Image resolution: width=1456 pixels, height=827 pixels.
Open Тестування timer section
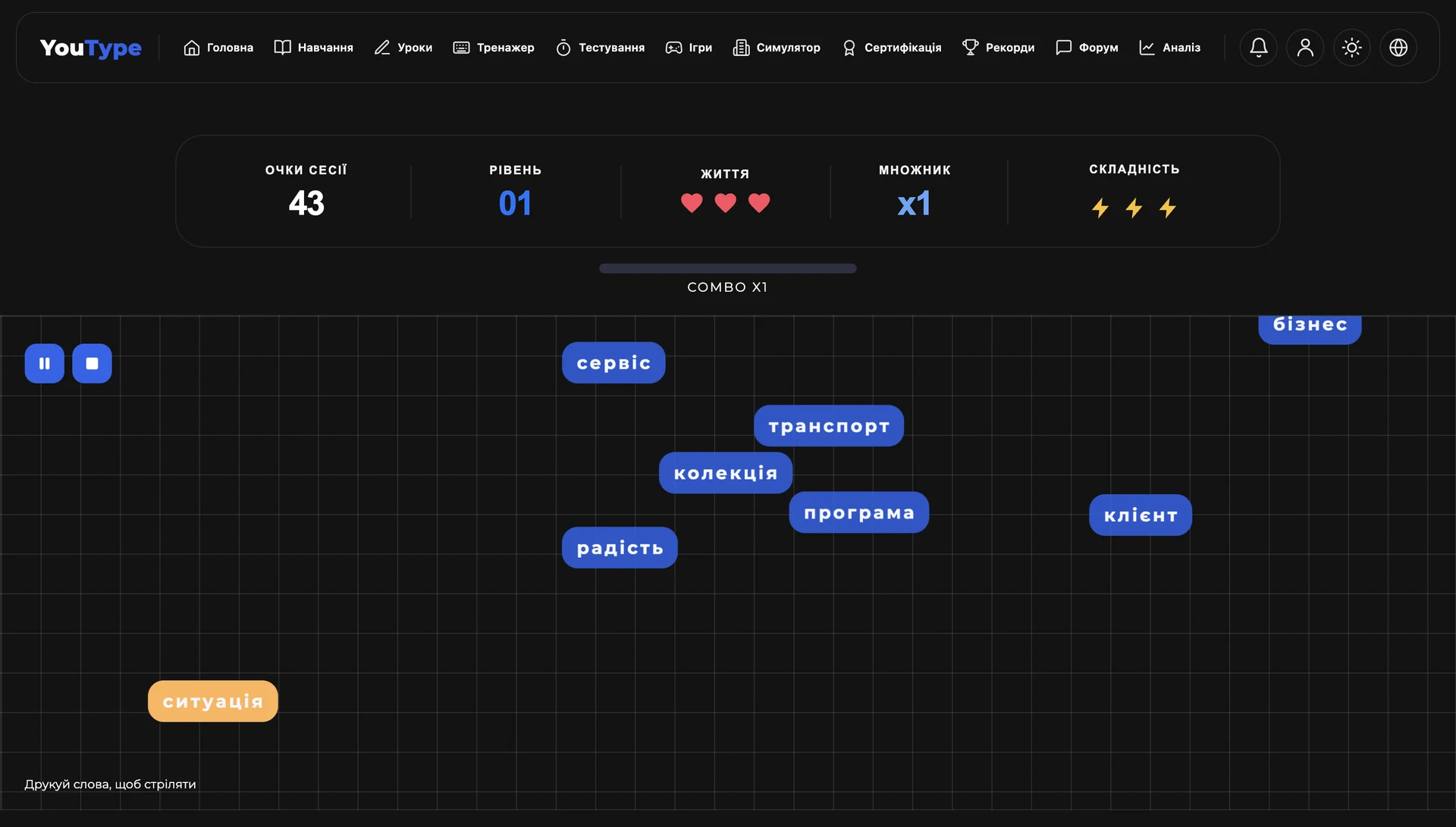(x=600, y=48)
